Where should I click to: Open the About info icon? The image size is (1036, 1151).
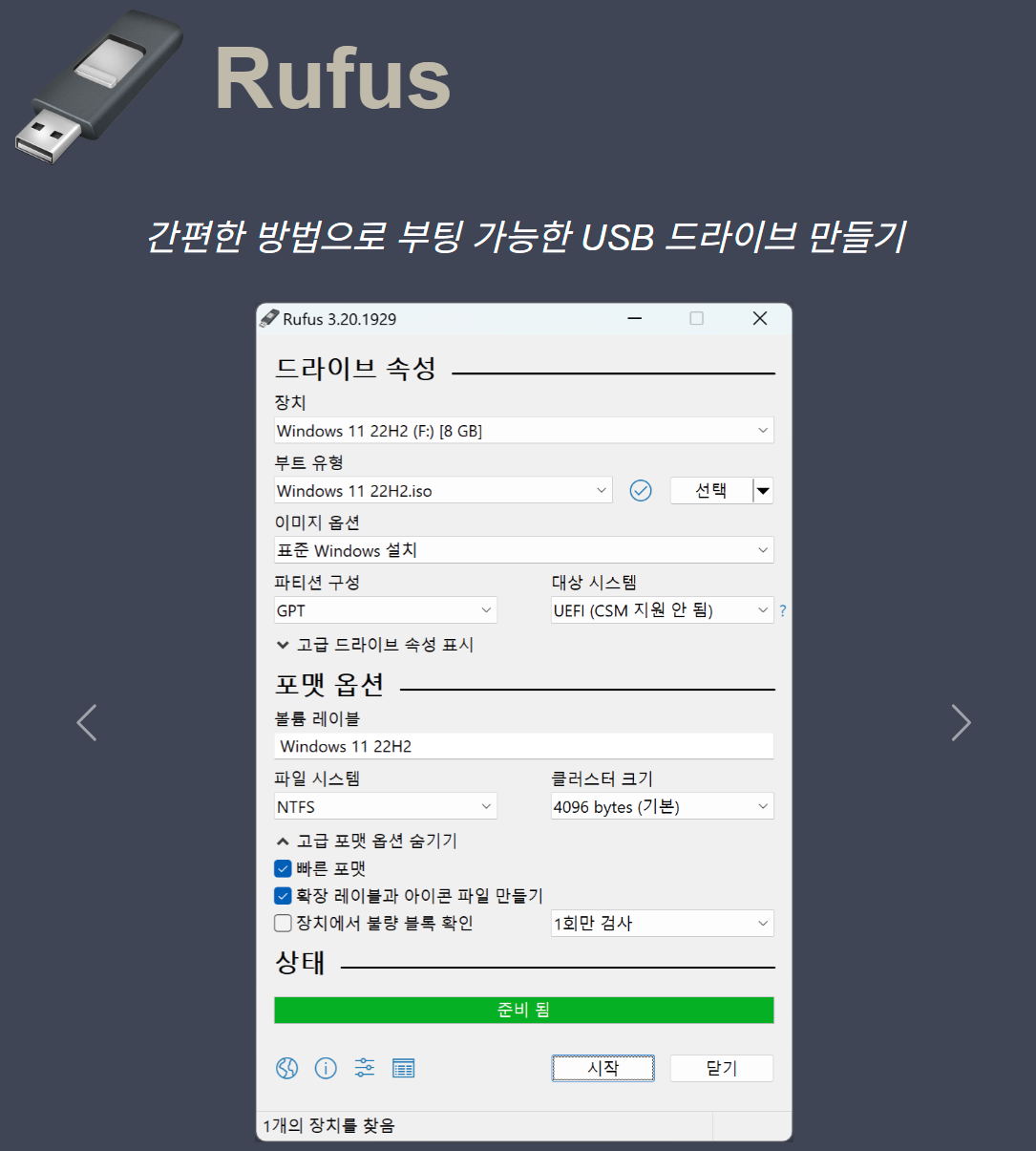click(326, 1068)
